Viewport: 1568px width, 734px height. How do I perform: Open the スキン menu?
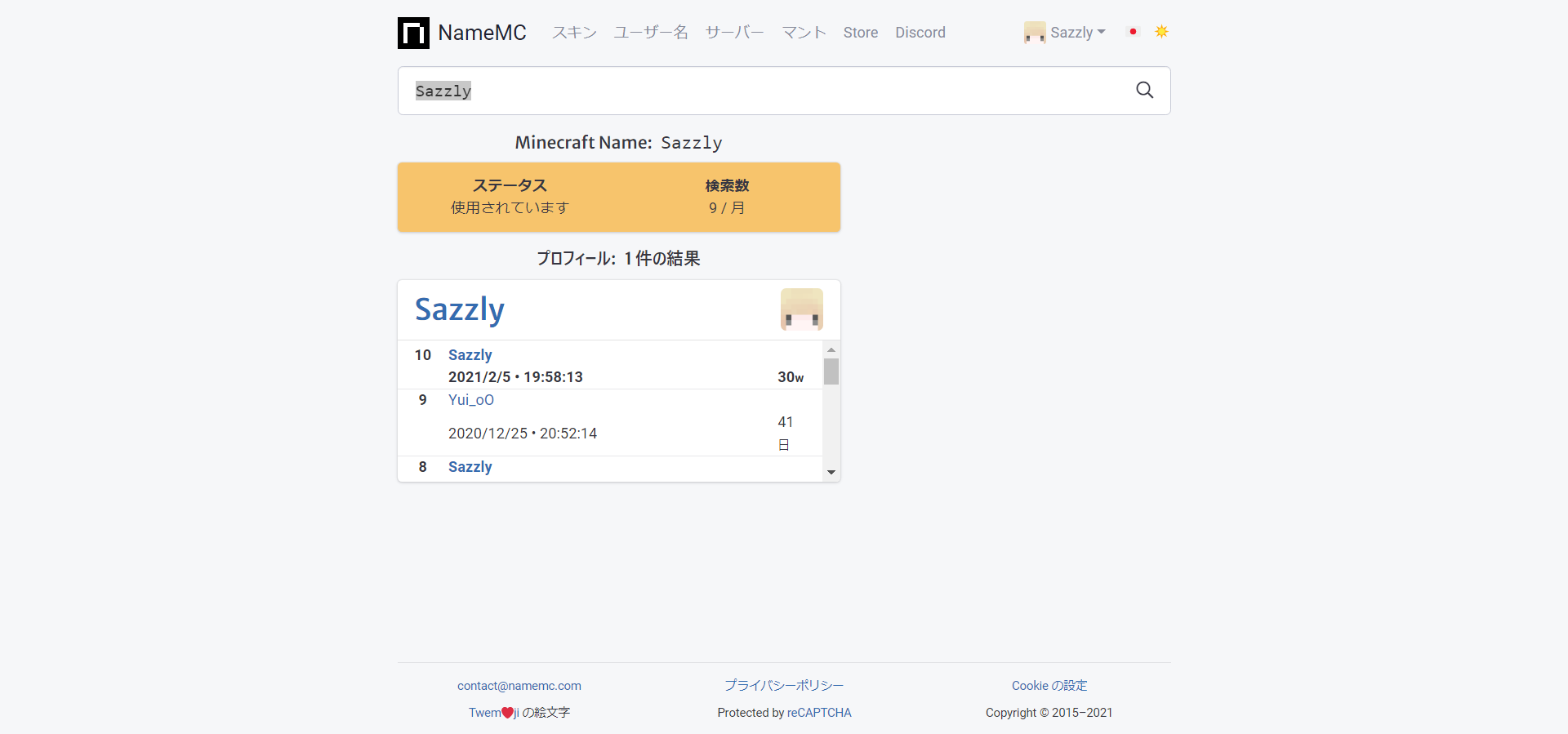coord(574,33)
